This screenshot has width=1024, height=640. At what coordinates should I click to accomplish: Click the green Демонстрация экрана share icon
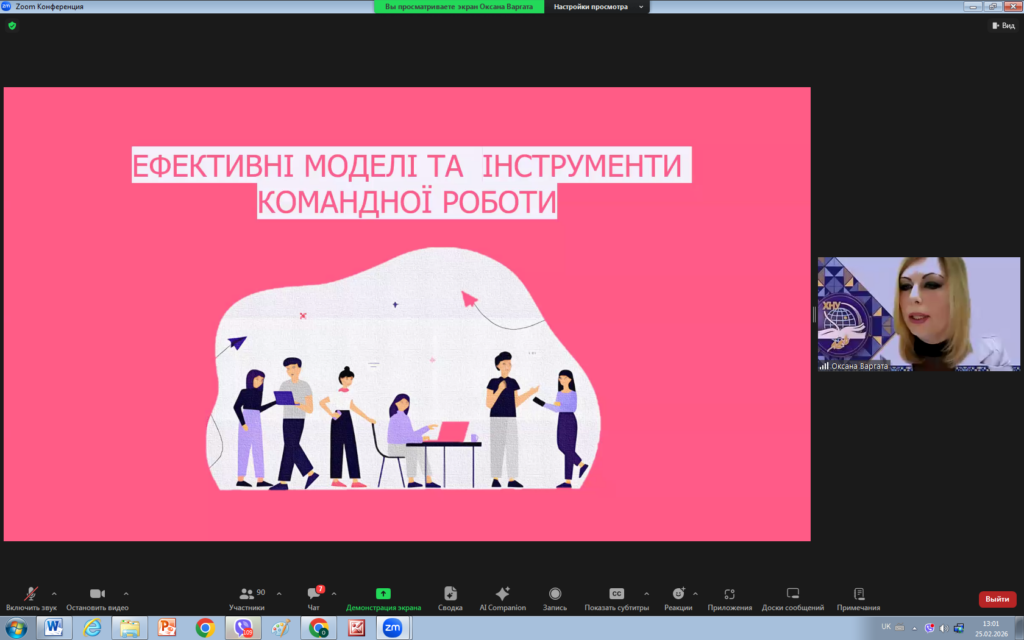tap(383, 593)
